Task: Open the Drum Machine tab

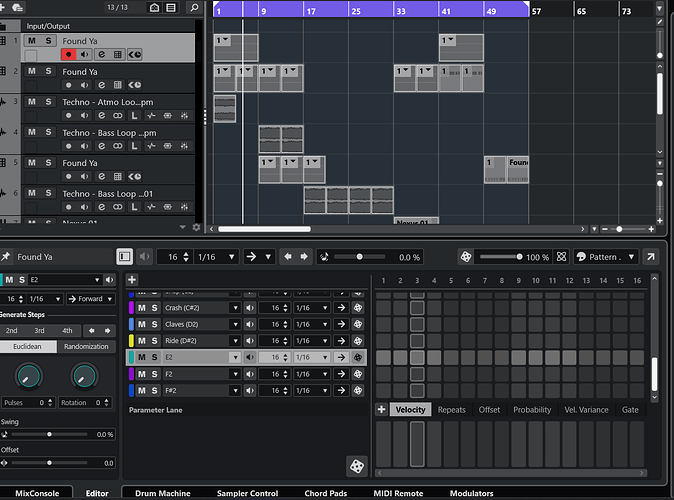Action: click(x=163, y=493)
